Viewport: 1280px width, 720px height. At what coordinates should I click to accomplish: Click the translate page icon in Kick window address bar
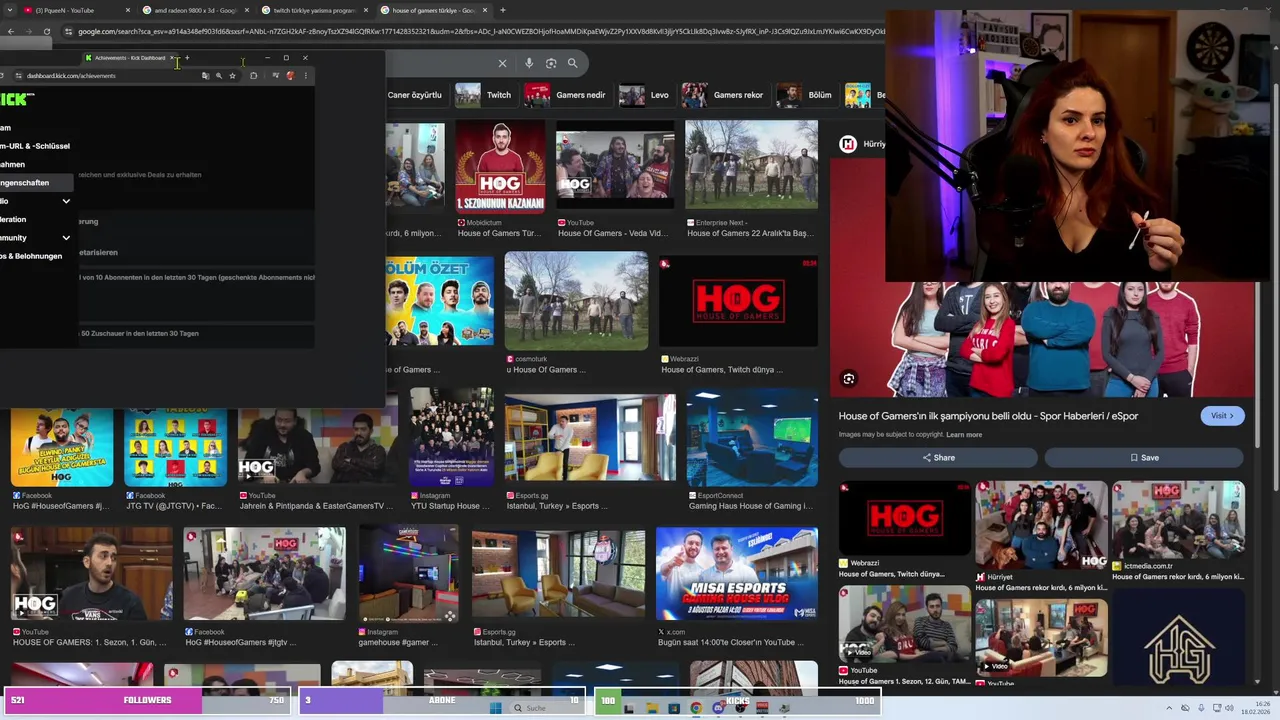point(205,76)
